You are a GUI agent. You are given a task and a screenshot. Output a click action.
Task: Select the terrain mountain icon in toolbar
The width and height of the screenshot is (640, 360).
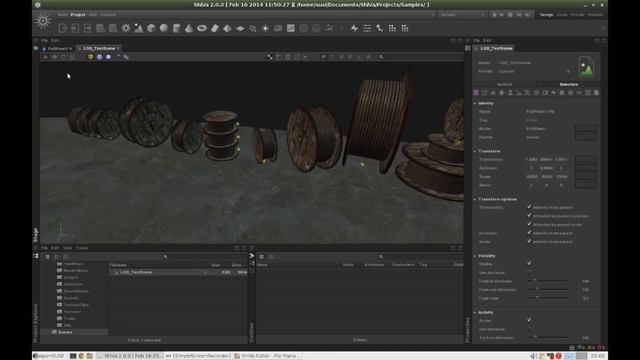[139, 28]
